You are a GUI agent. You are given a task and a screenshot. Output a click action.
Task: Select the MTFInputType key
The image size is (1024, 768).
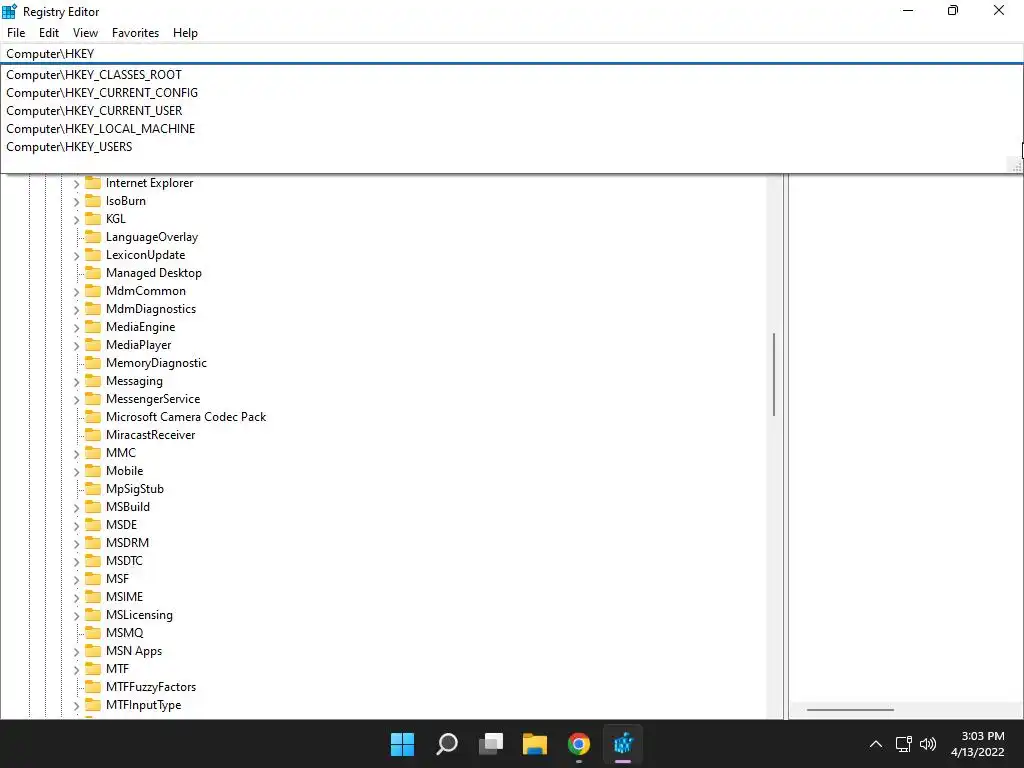144,705
